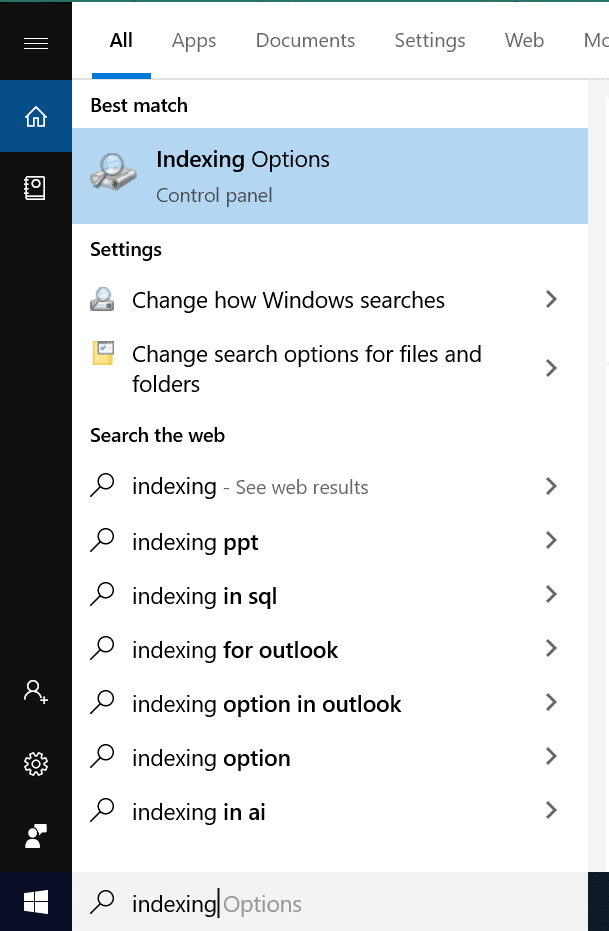Select the Settings filter tab
The height and width of the screenshot is (931, 609).
(x=430, y=41)
